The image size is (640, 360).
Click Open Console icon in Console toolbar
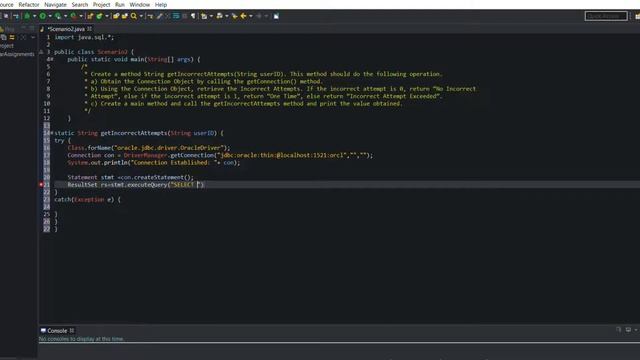coord(619,330)
